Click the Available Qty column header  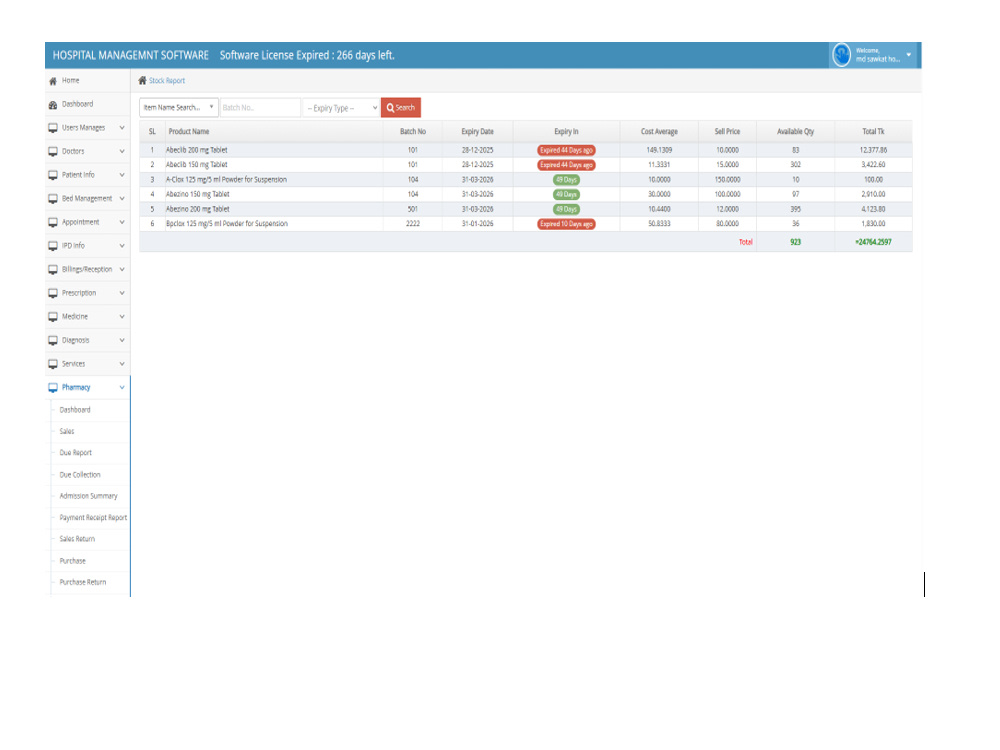[795, 132]
